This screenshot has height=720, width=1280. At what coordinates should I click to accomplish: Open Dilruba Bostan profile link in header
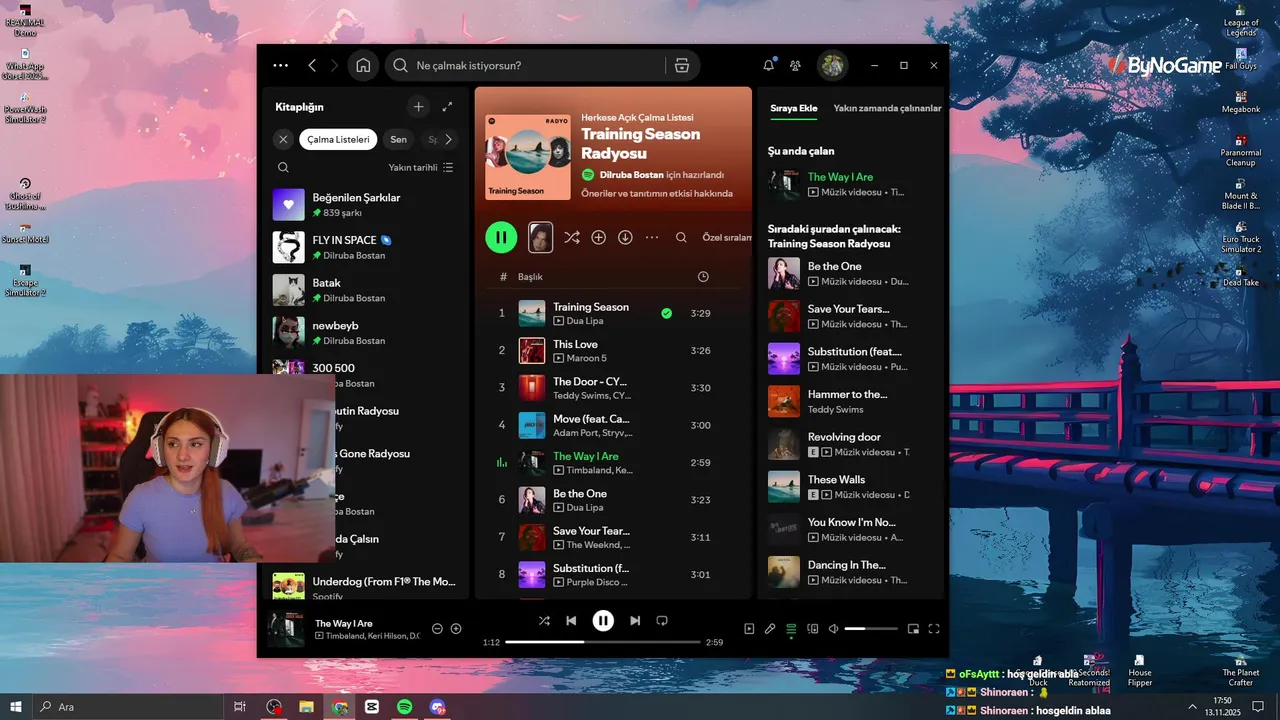click(x=631, y=174)
